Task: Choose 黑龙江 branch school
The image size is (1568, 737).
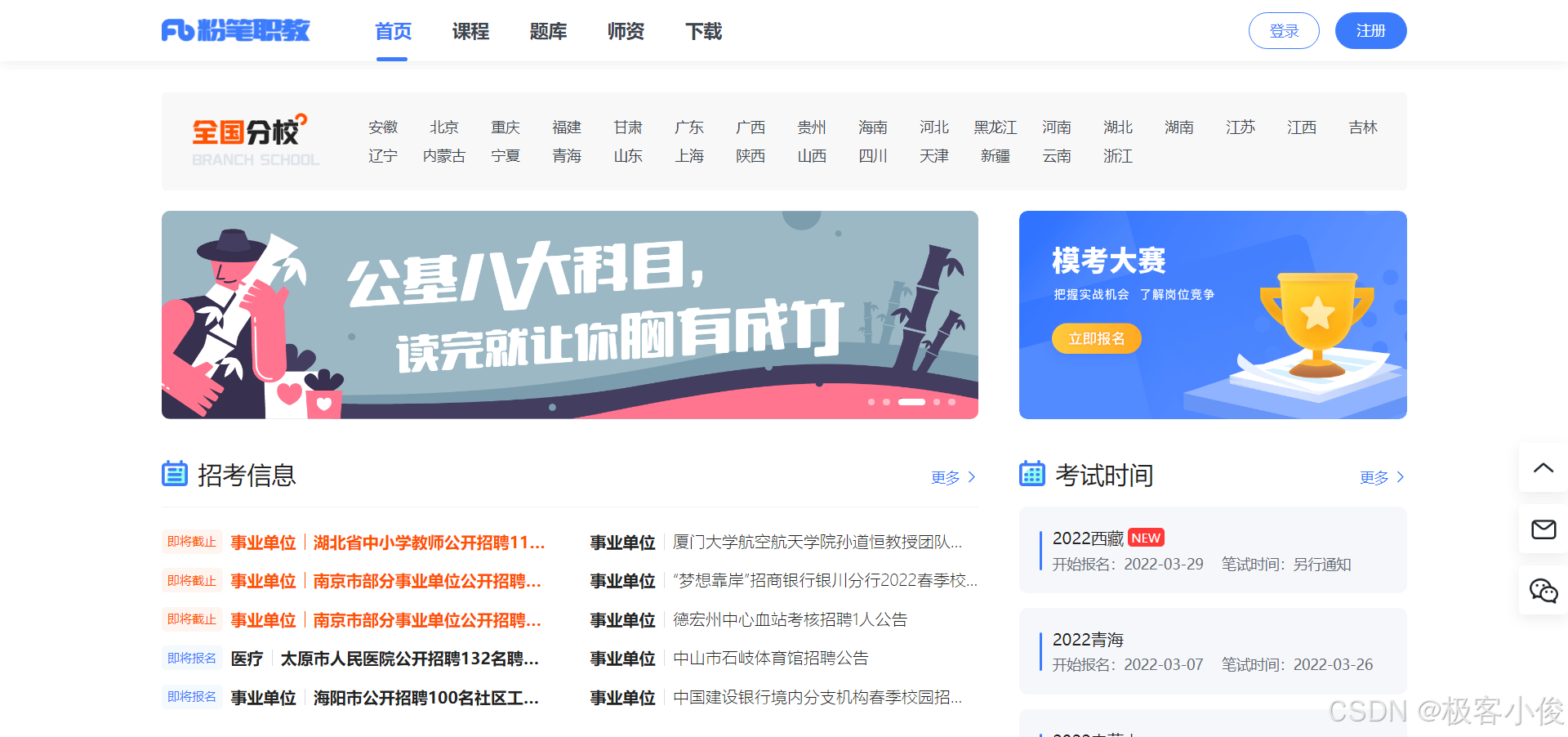Action: 996,127
